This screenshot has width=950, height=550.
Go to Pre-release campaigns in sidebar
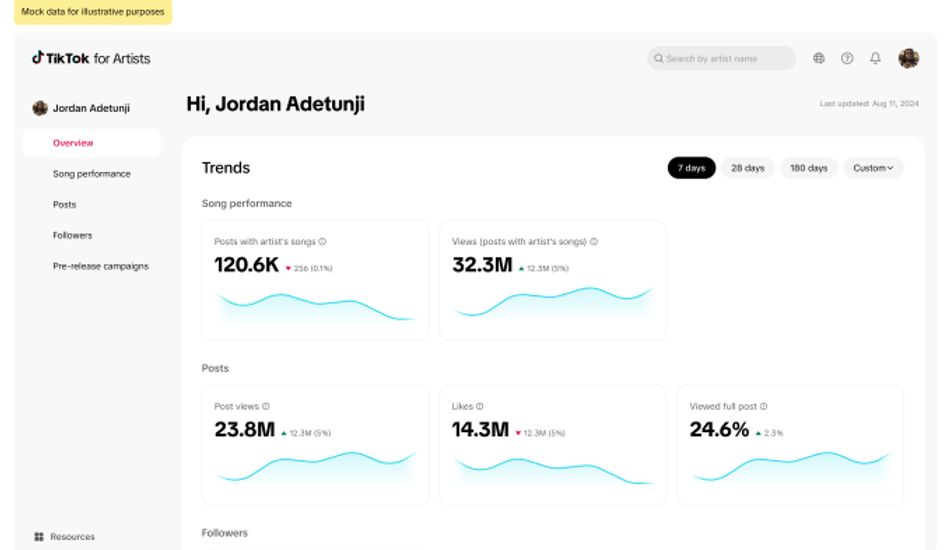(100, 266)
